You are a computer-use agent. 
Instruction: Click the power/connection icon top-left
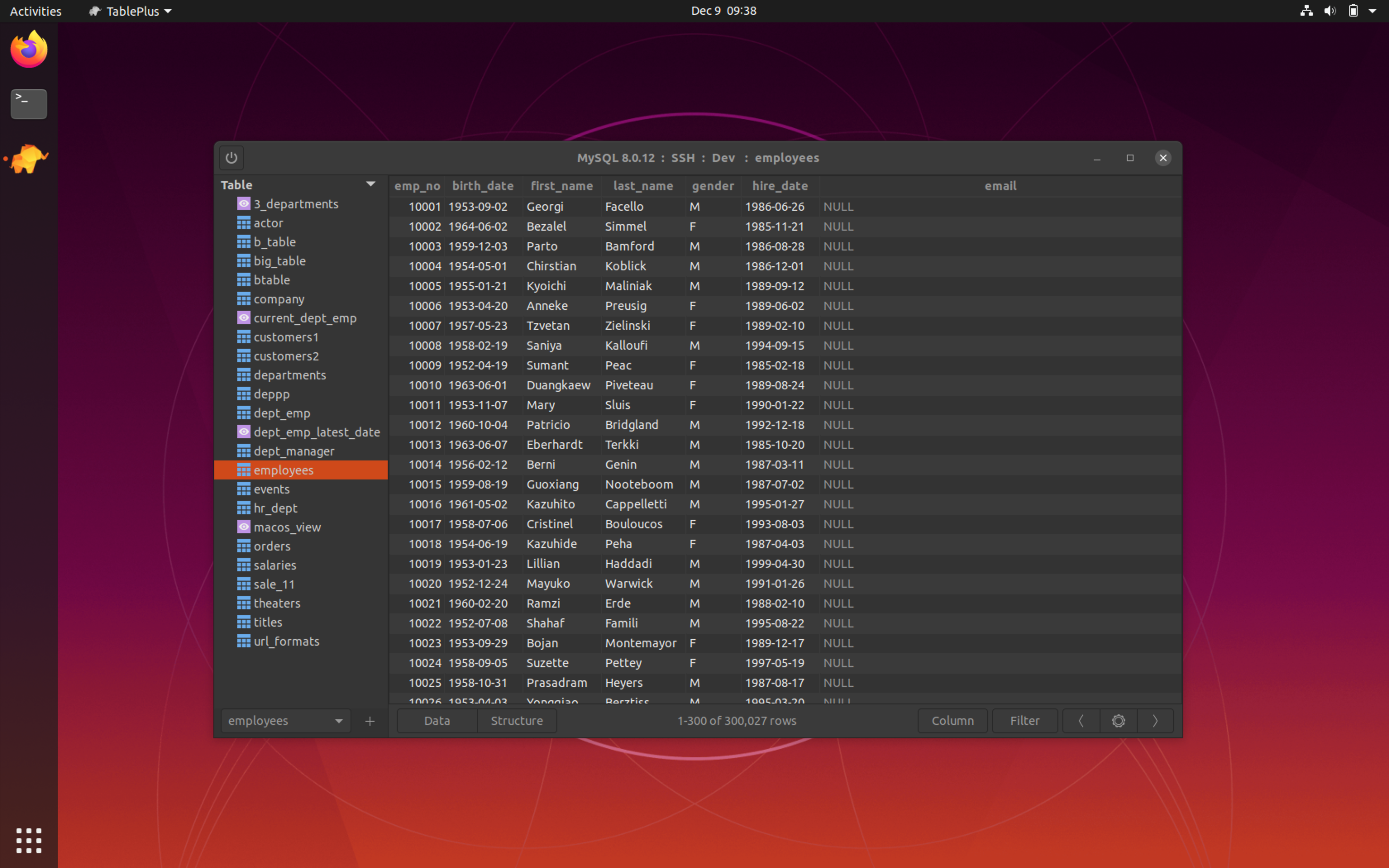pyautogui.click(x=231, y=157)
